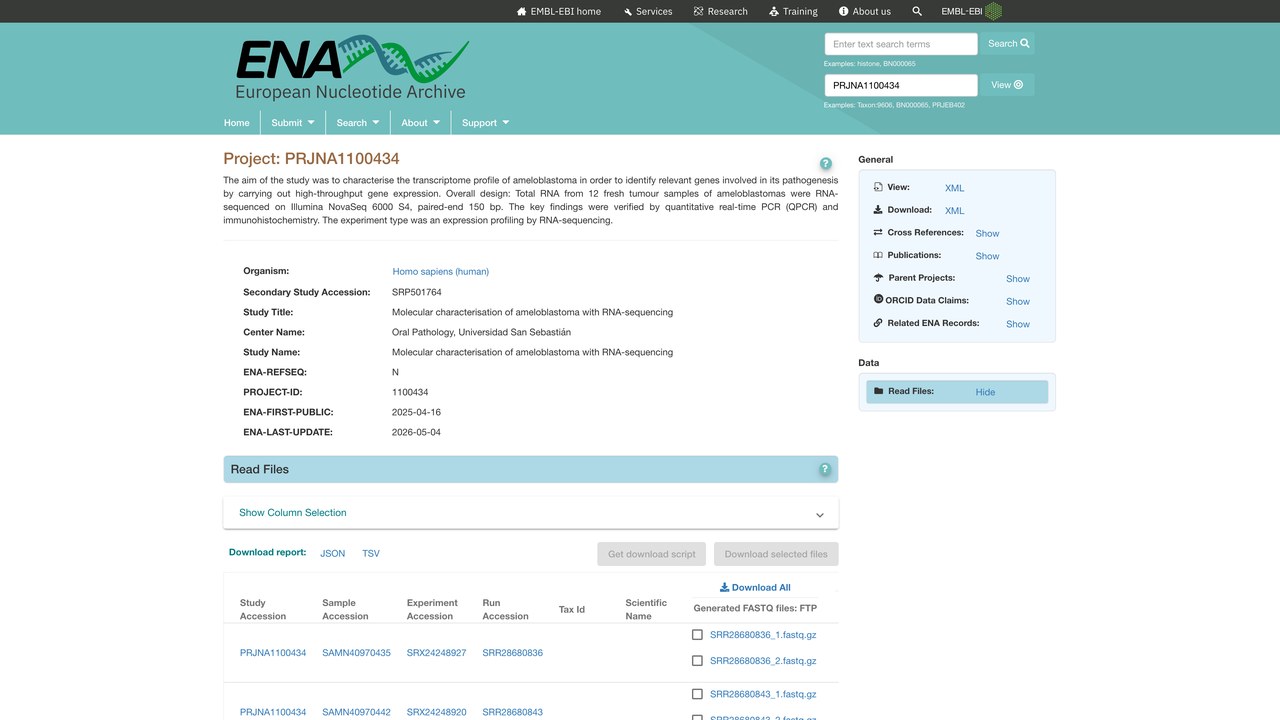
Task: Click the Read Files help question icon
Action: pos(825,469)
